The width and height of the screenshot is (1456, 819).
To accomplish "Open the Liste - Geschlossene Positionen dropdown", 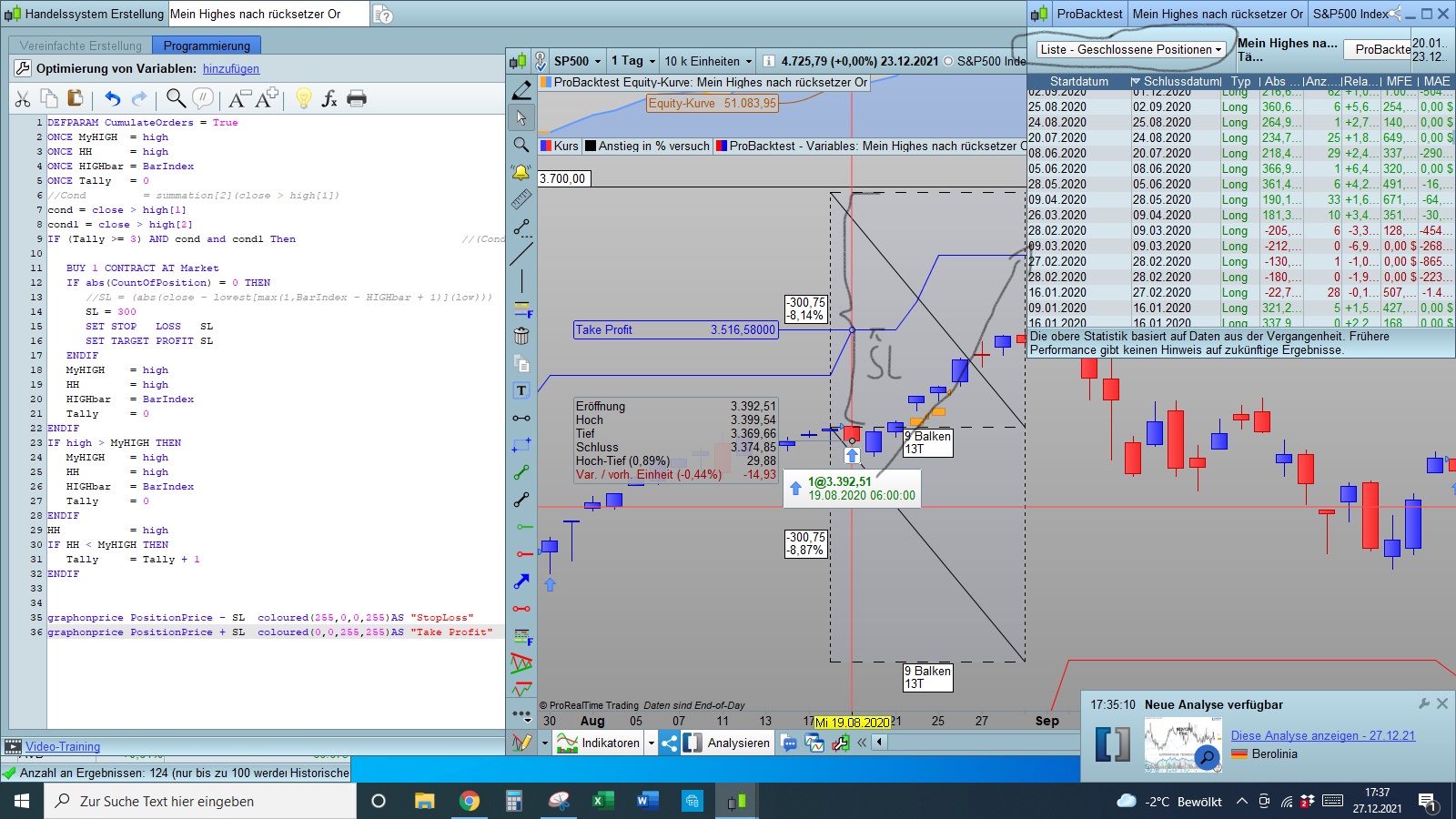I will [1131, 49].
